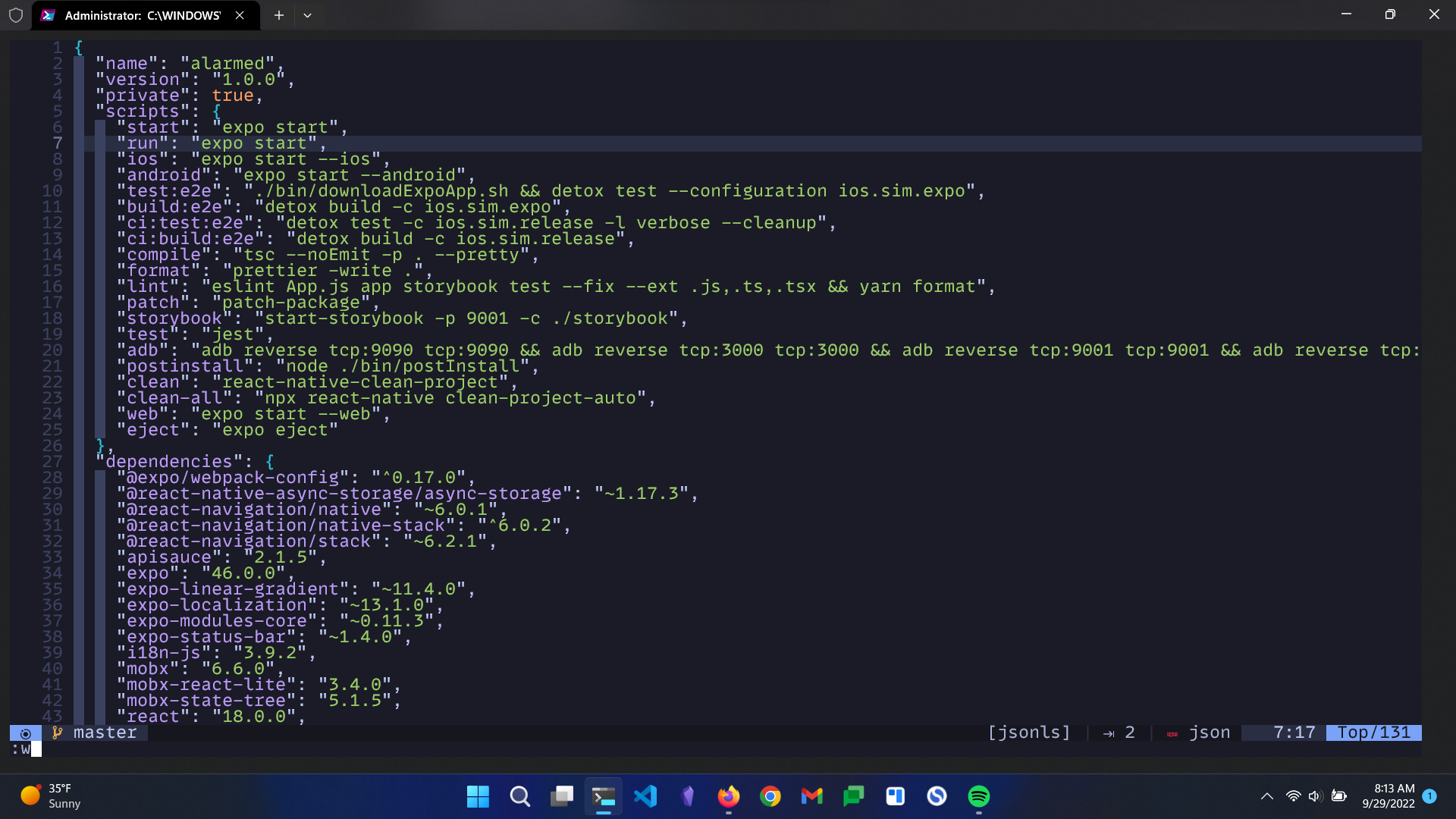
Task: Click the git branch icon showing master
Action: [x=56, y=733]
